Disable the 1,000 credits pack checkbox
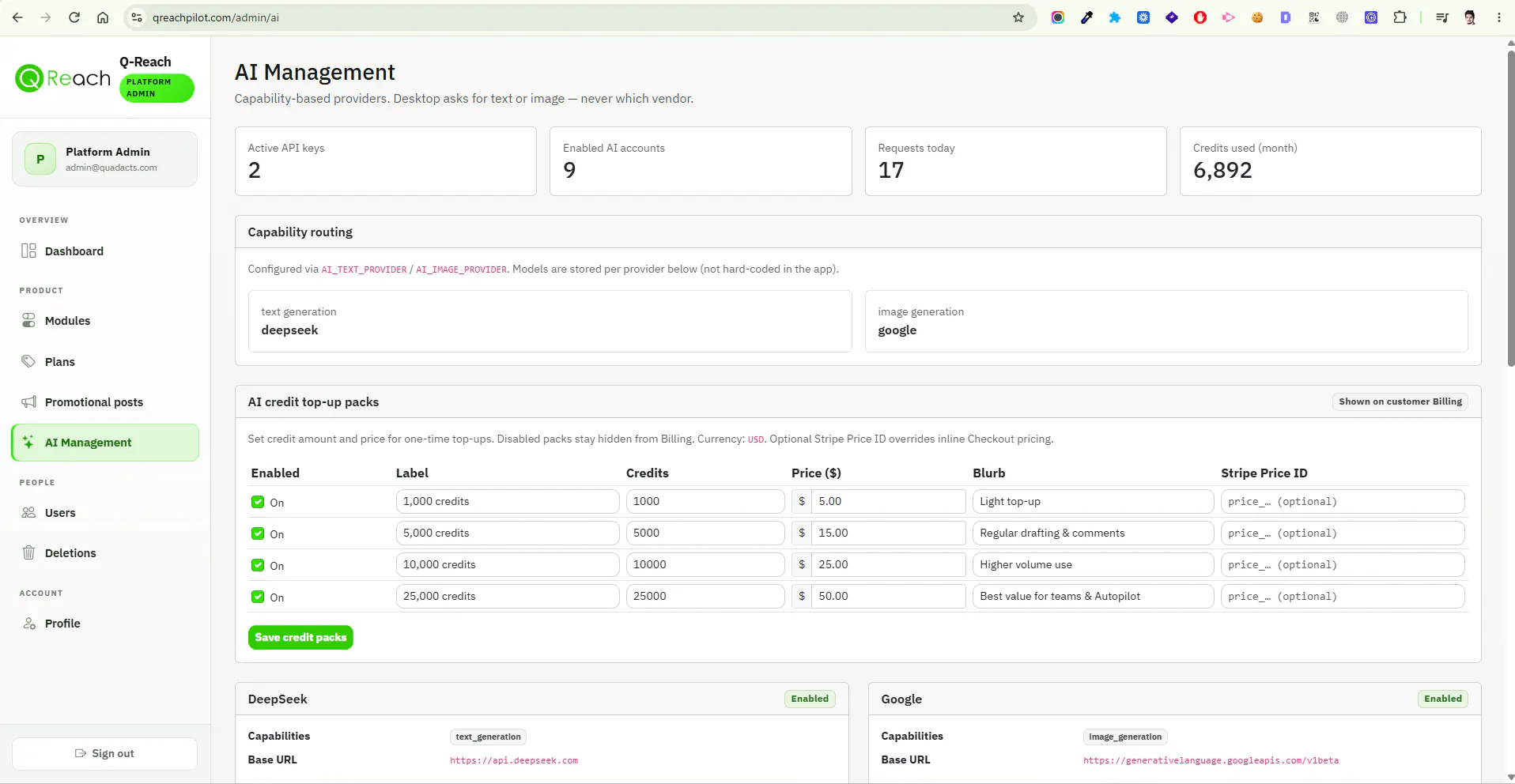Image resolution: width=1515 pixels, height=784 pixels. point(258,502)
